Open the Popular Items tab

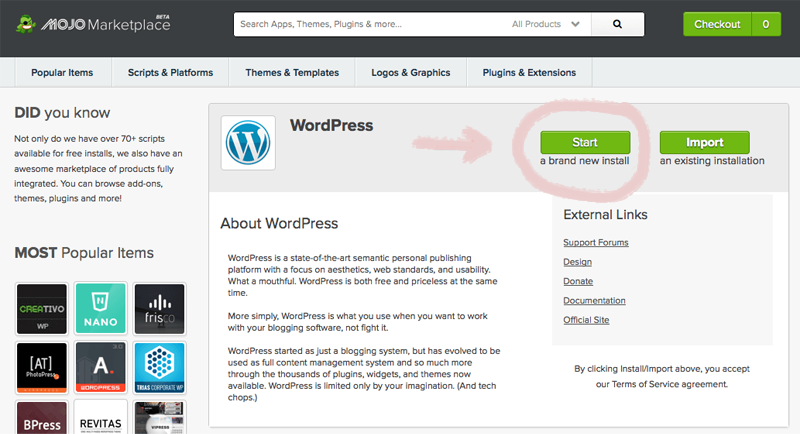pyautogui.click(x=62, y=72)
